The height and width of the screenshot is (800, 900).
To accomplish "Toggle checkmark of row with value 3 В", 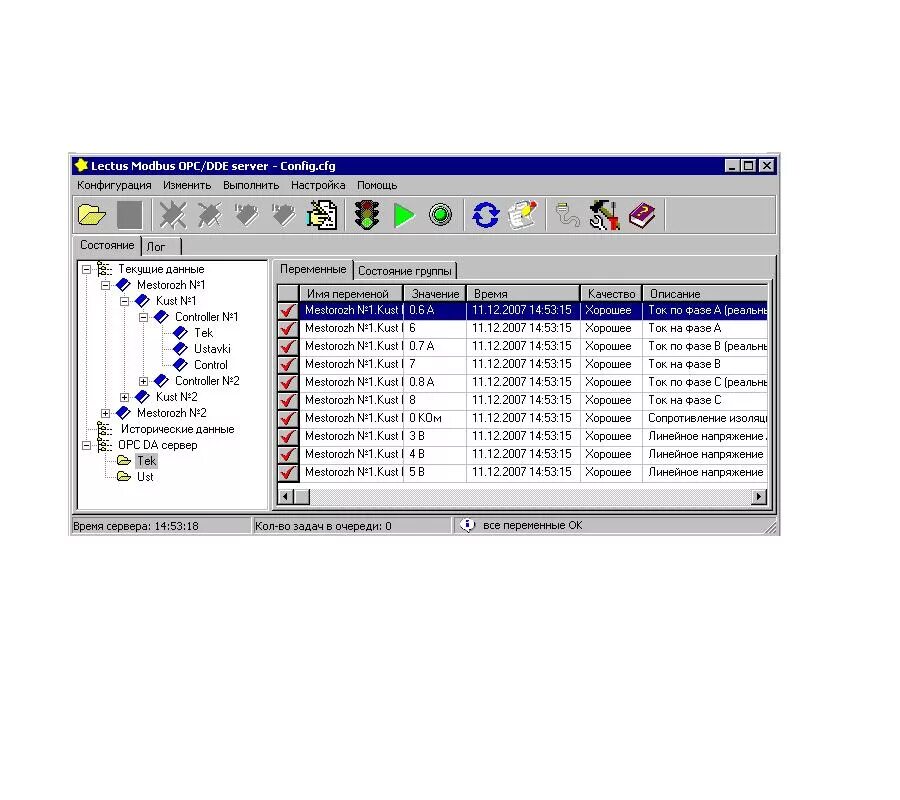I will [x=288, y=436].
